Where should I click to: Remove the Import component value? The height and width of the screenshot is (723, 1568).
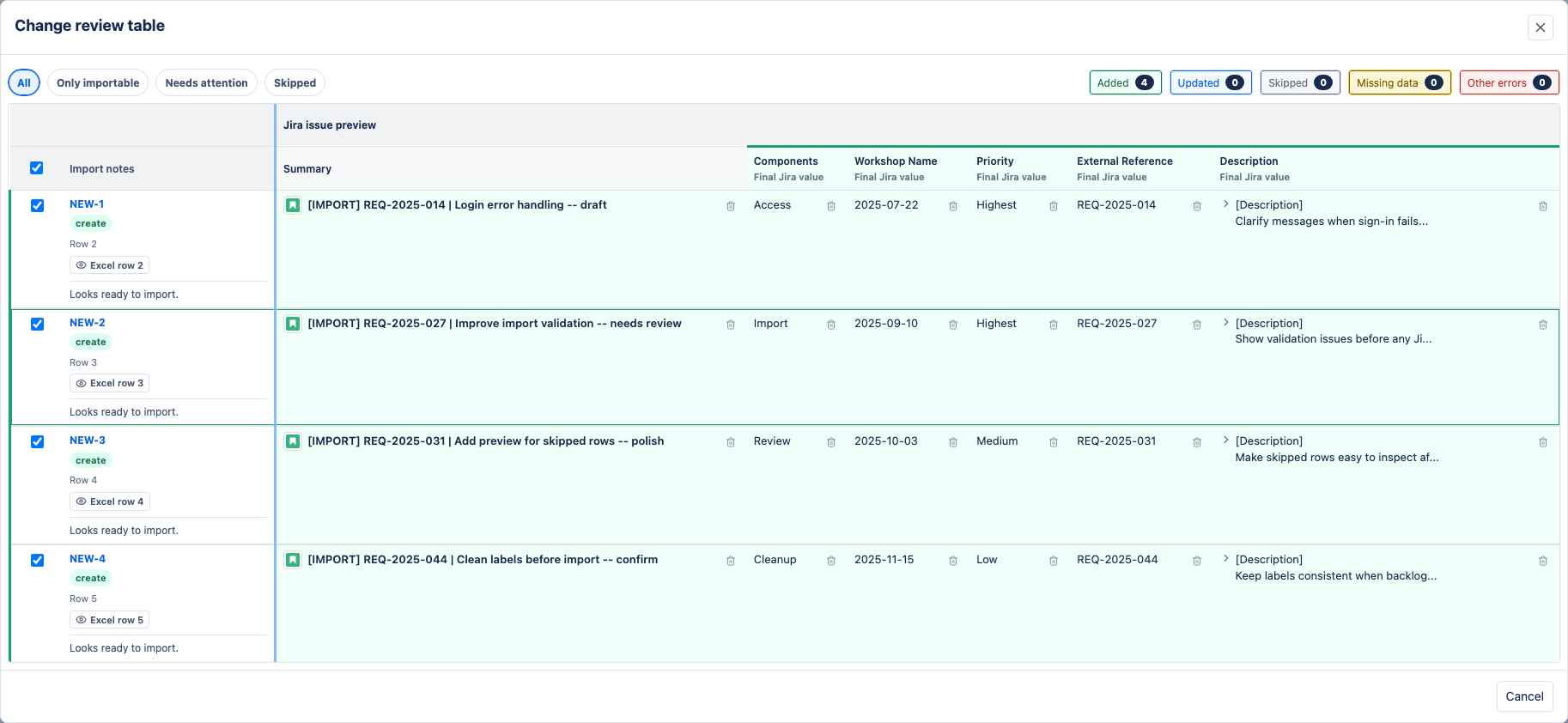click(831, 325)
